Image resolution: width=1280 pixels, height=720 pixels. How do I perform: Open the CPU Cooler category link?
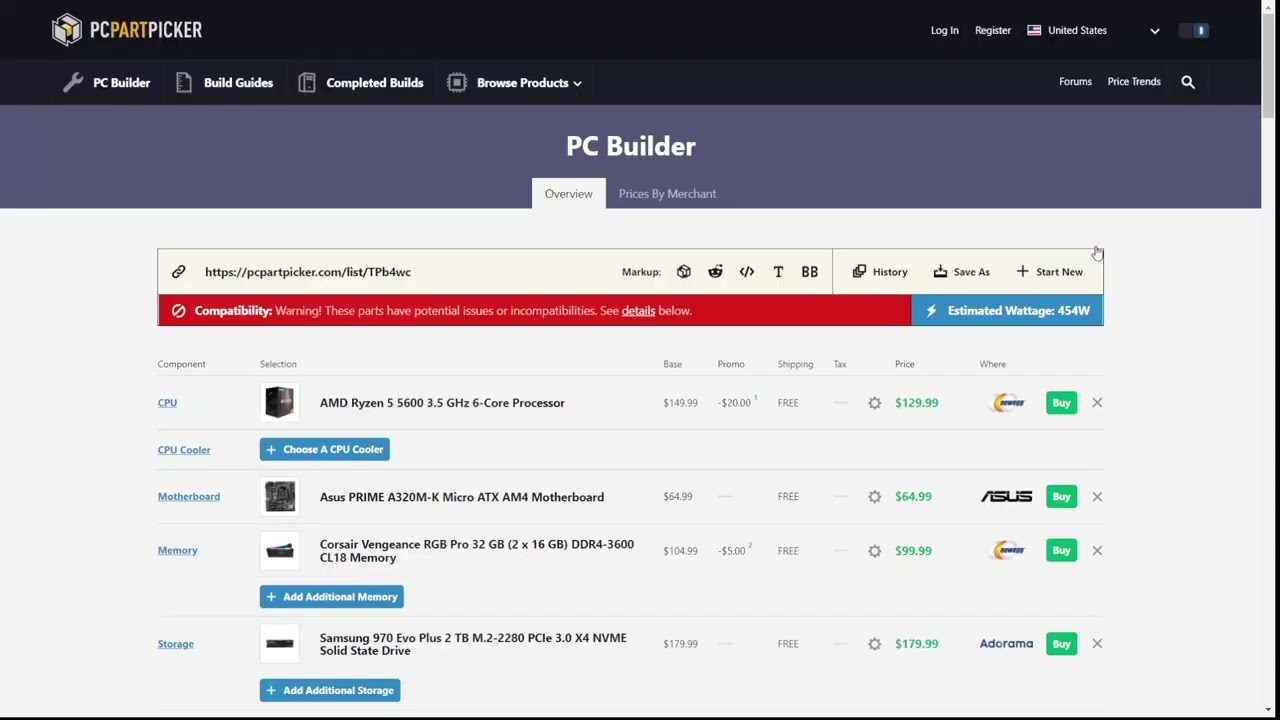click(184, 450)
